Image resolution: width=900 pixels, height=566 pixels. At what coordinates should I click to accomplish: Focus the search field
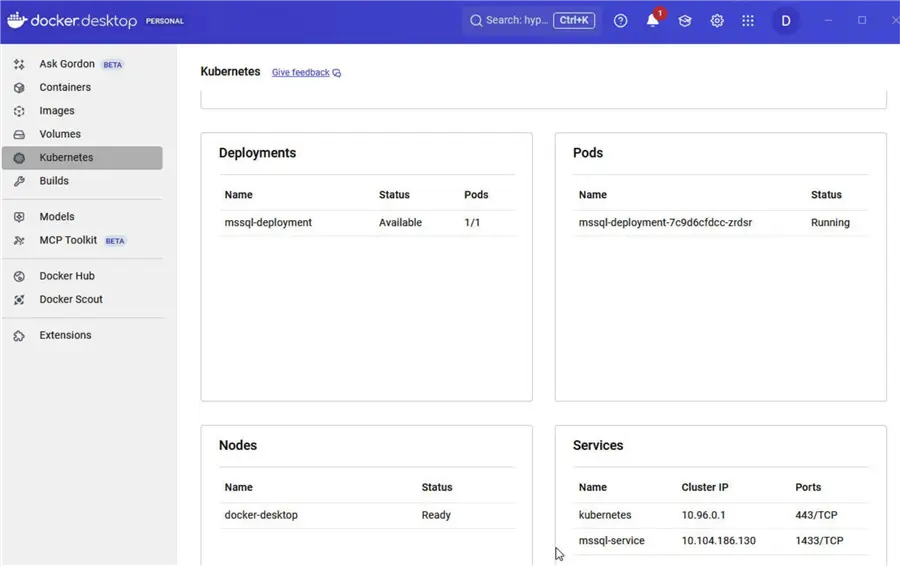click(532, 20)
